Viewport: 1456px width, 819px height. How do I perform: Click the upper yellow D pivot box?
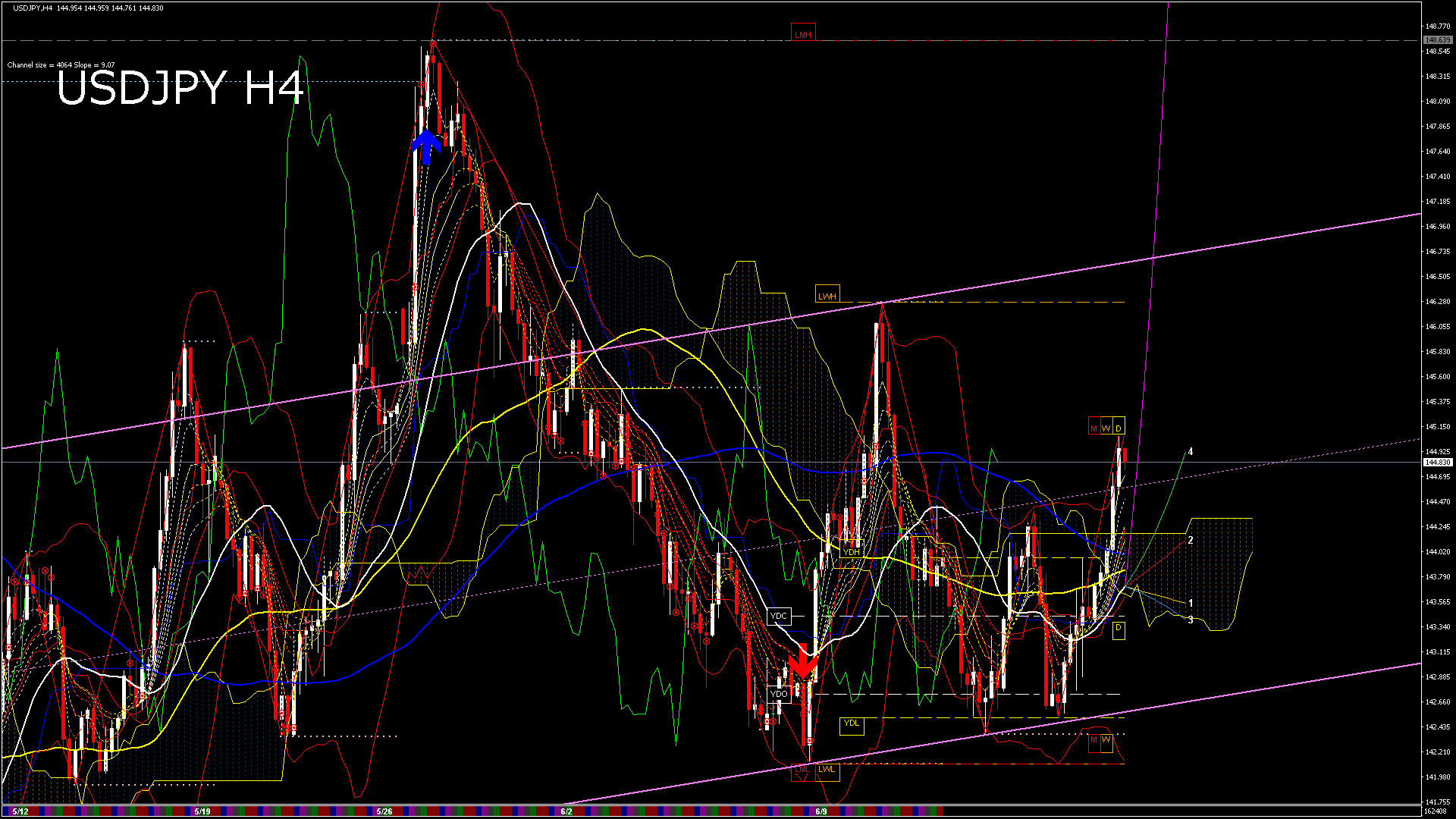(x=1119, y=428)
